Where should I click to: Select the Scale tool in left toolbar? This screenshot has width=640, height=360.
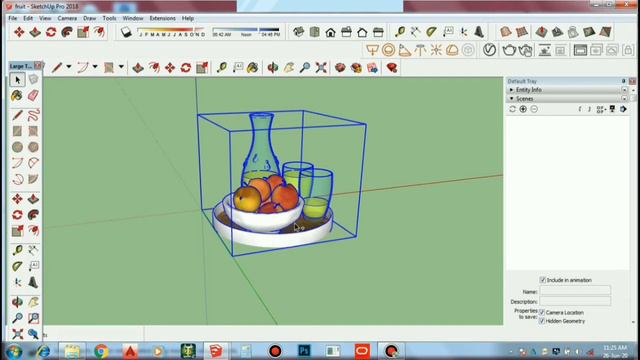point(17,231)
